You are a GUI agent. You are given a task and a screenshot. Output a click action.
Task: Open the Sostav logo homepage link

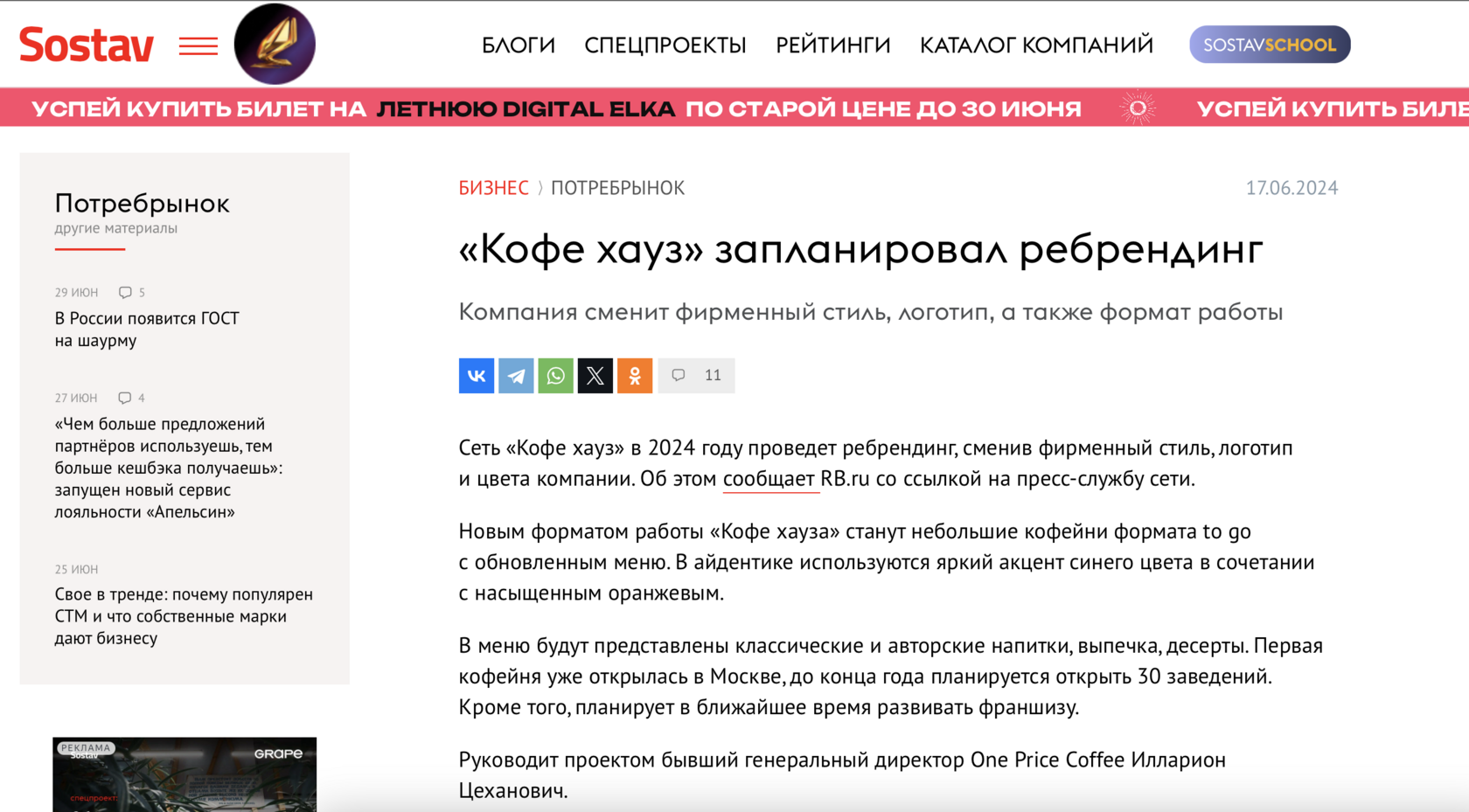pyautogui.click(x=87, y=45)
